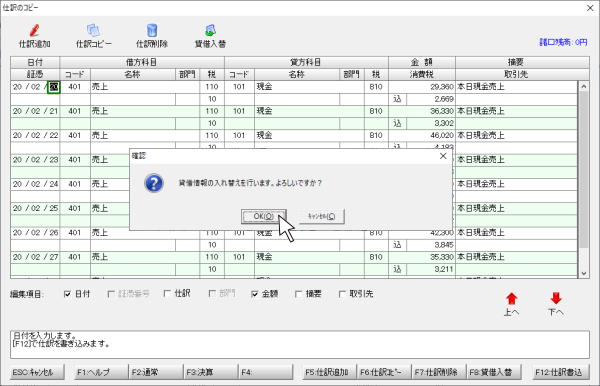Image resolution: width=600 pixels, height=386 pixels.
Task: Click the キャンセル(C) button in dialog
Action: [321, 217]
